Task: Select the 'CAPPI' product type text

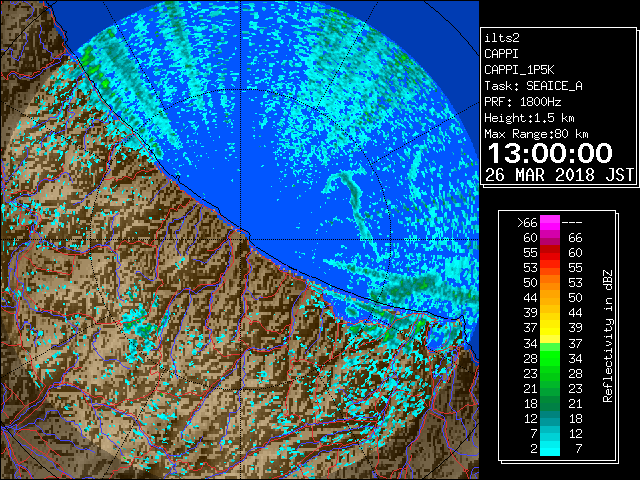Action: click(501, 54)
